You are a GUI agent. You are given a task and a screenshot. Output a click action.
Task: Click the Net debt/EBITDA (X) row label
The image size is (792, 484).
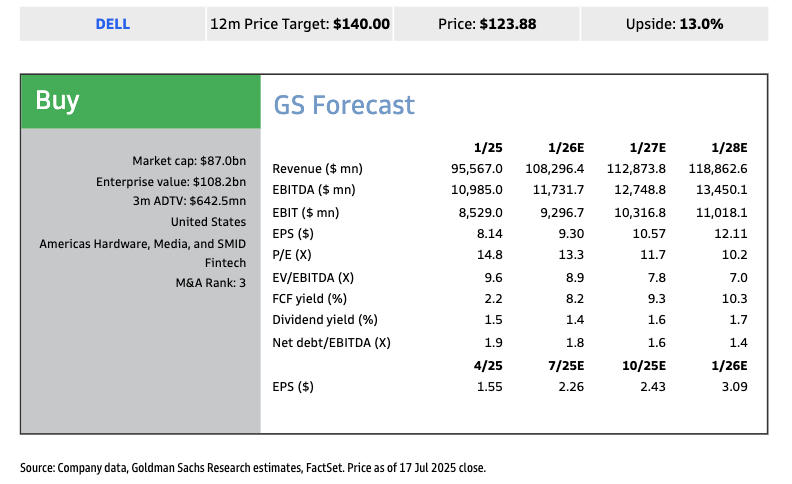331,343
